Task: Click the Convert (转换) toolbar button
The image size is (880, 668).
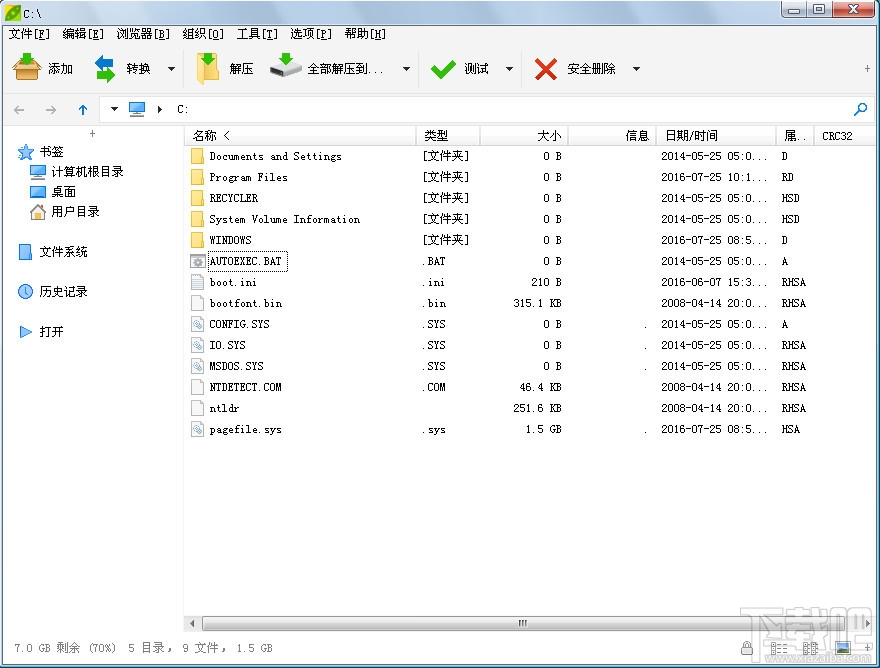Action: (x=122, y=68)
